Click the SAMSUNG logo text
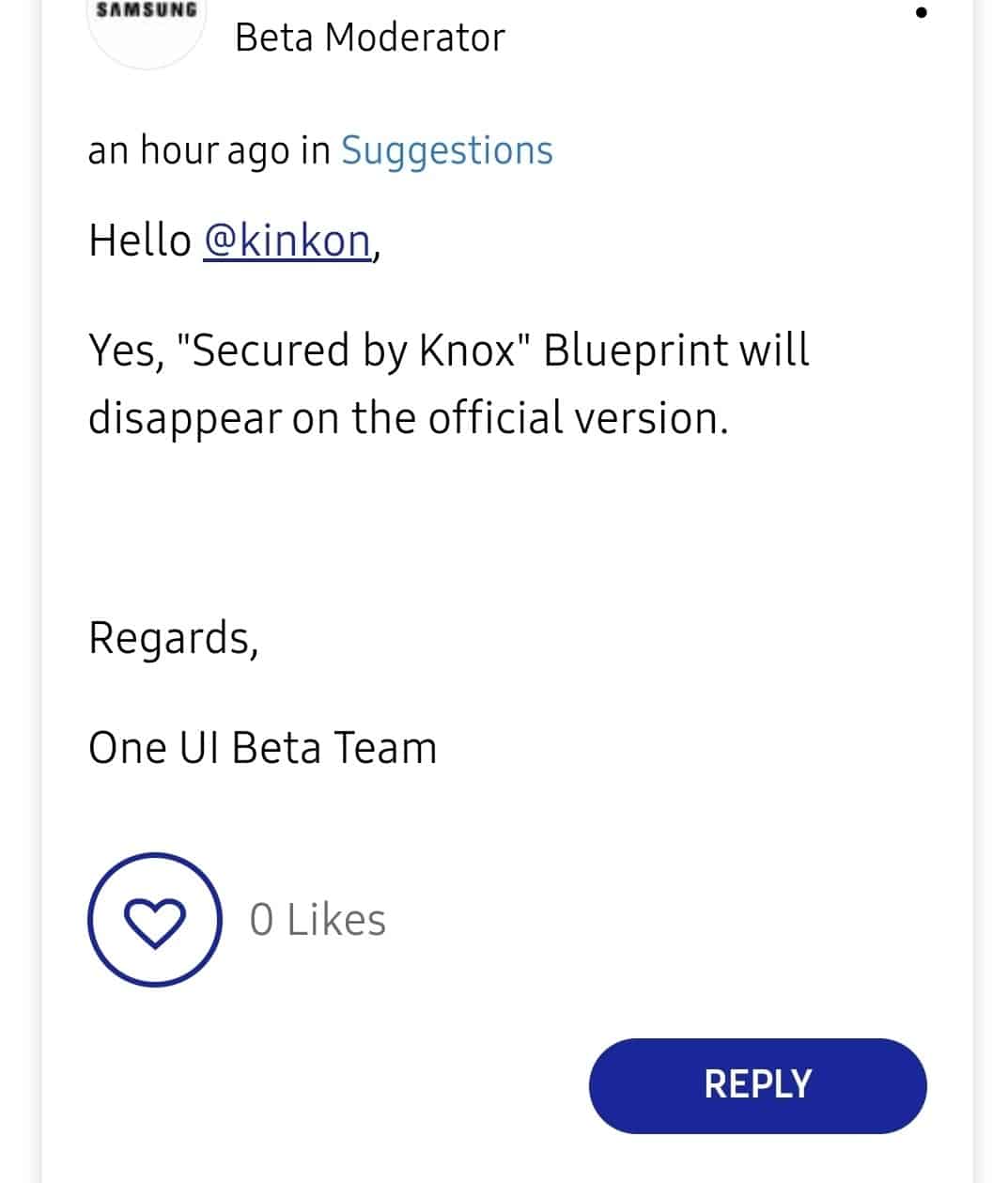Image resolution: width=1008 pixels, height=1183 pixels. 147,10
